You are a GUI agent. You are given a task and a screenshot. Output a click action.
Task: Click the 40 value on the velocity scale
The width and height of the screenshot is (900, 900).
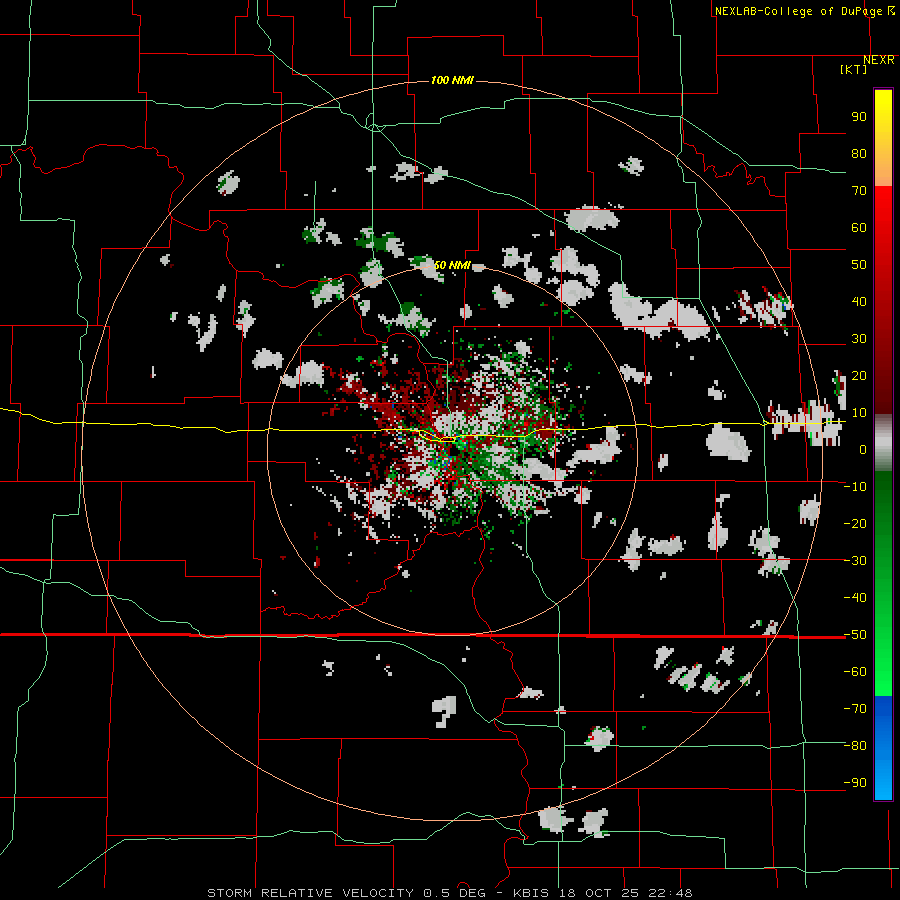(x=859, y=301)
